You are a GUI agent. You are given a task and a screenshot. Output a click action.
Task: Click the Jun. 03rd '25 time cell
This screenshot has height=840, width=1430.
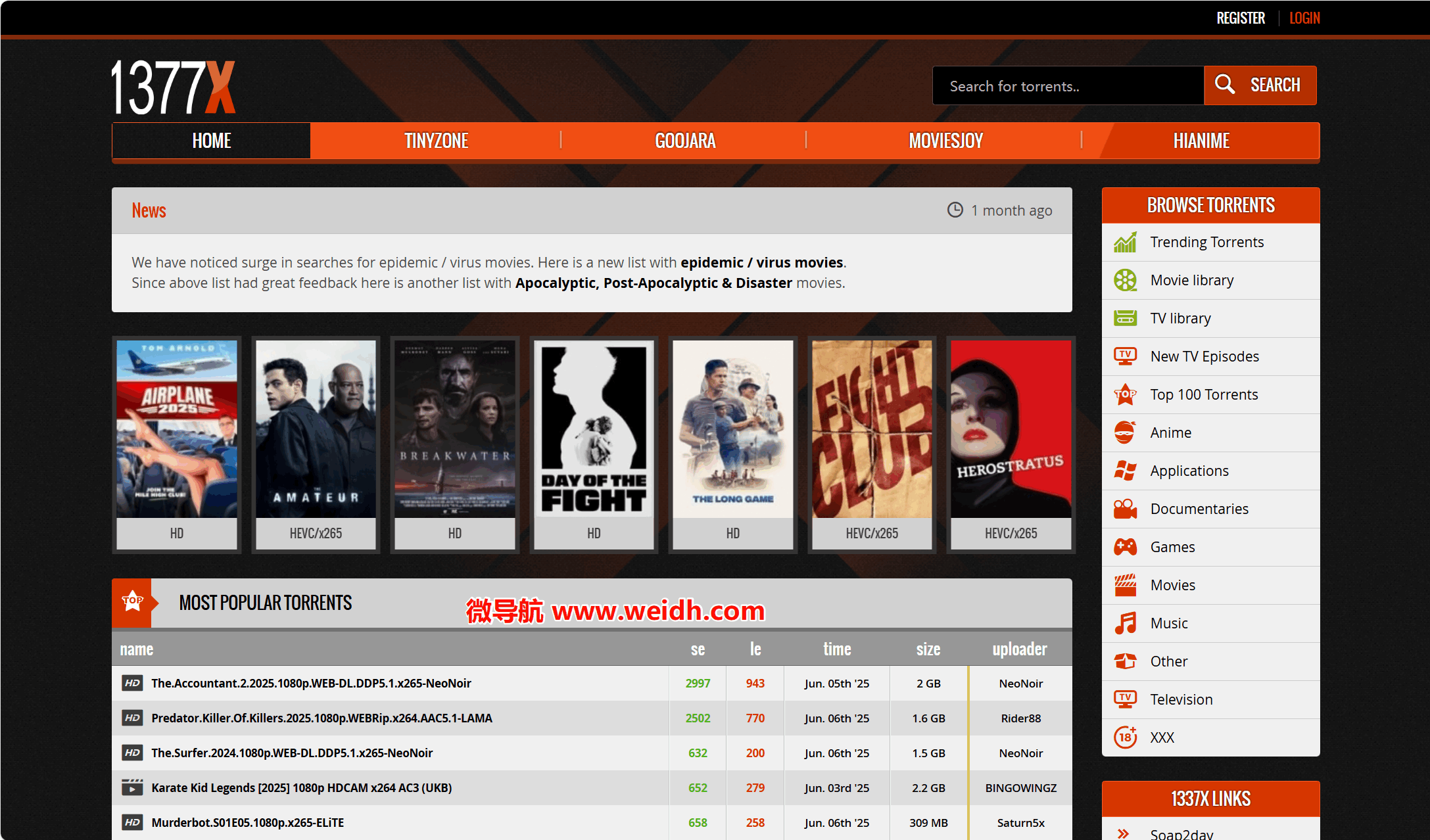pos(836,788)
